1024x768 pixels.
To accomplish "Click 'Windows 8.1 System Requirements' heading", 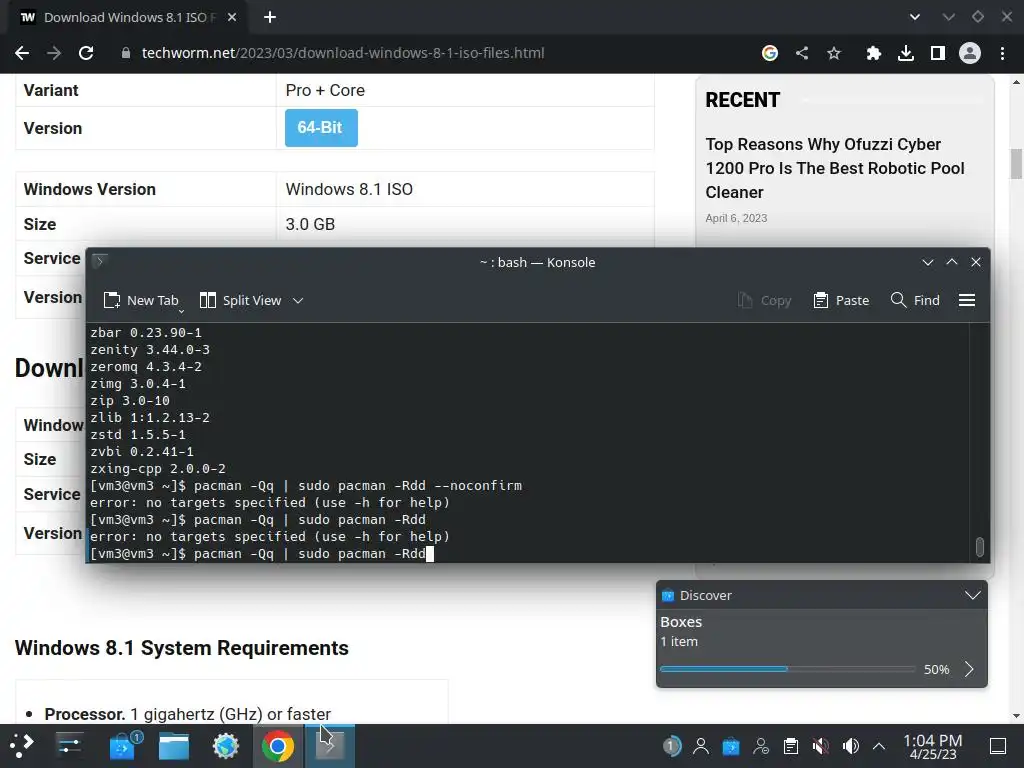I will tap(182, 648).
